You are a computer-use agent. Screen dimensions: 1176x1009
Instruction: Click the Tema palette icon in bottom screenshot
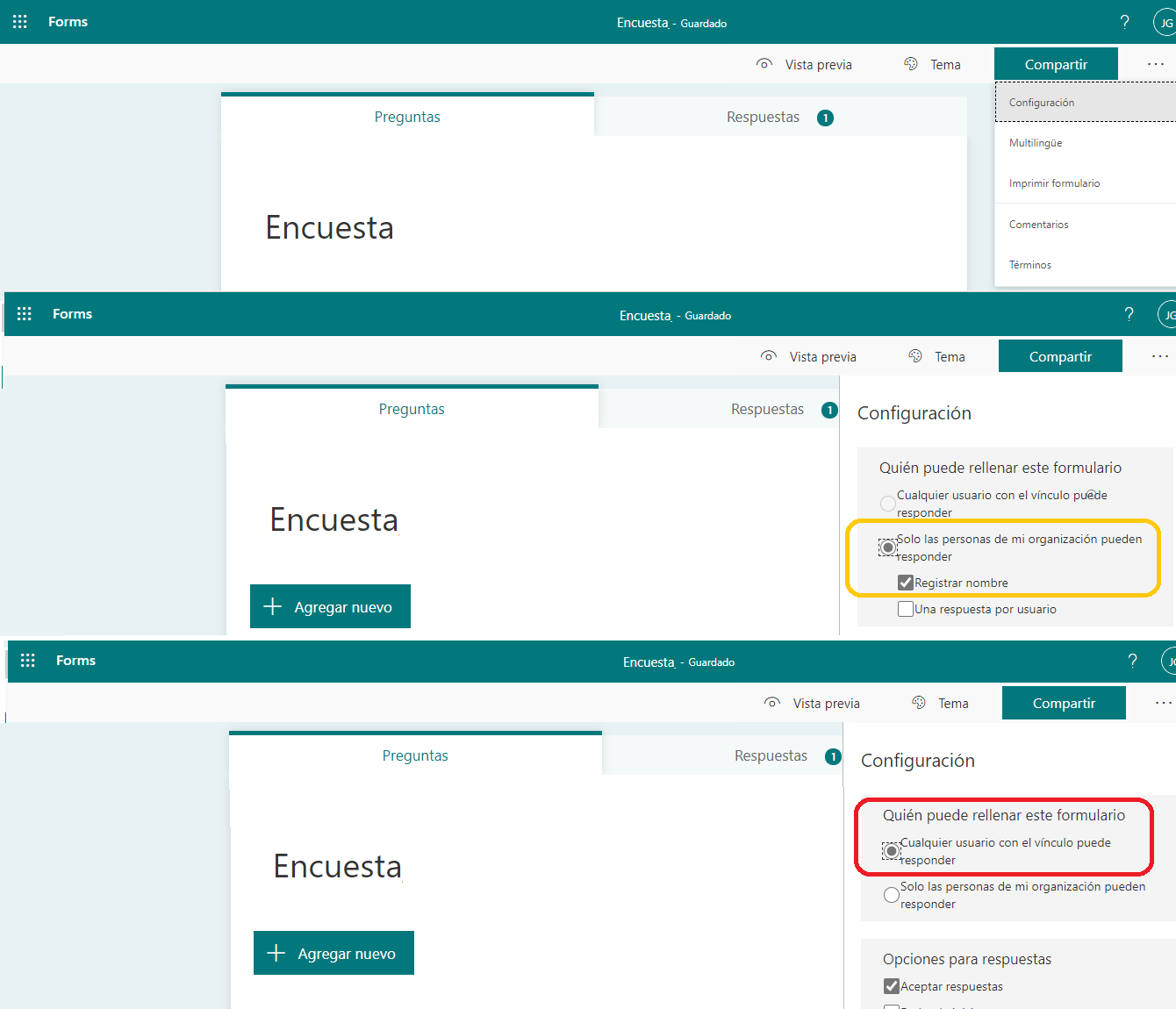click(919, 703)
